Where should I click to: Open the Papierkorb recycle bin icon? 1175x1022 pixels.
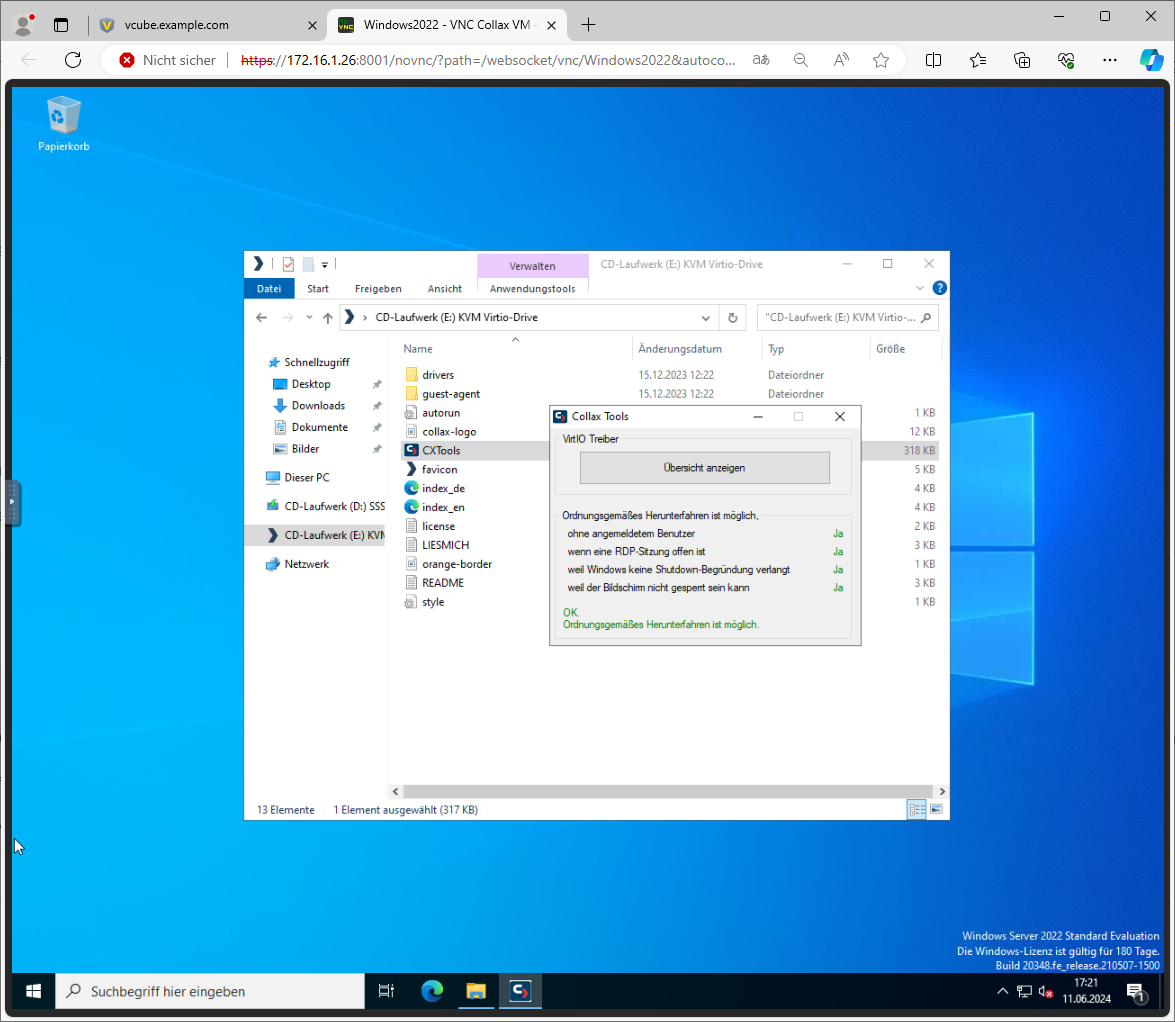coord(63,124)
